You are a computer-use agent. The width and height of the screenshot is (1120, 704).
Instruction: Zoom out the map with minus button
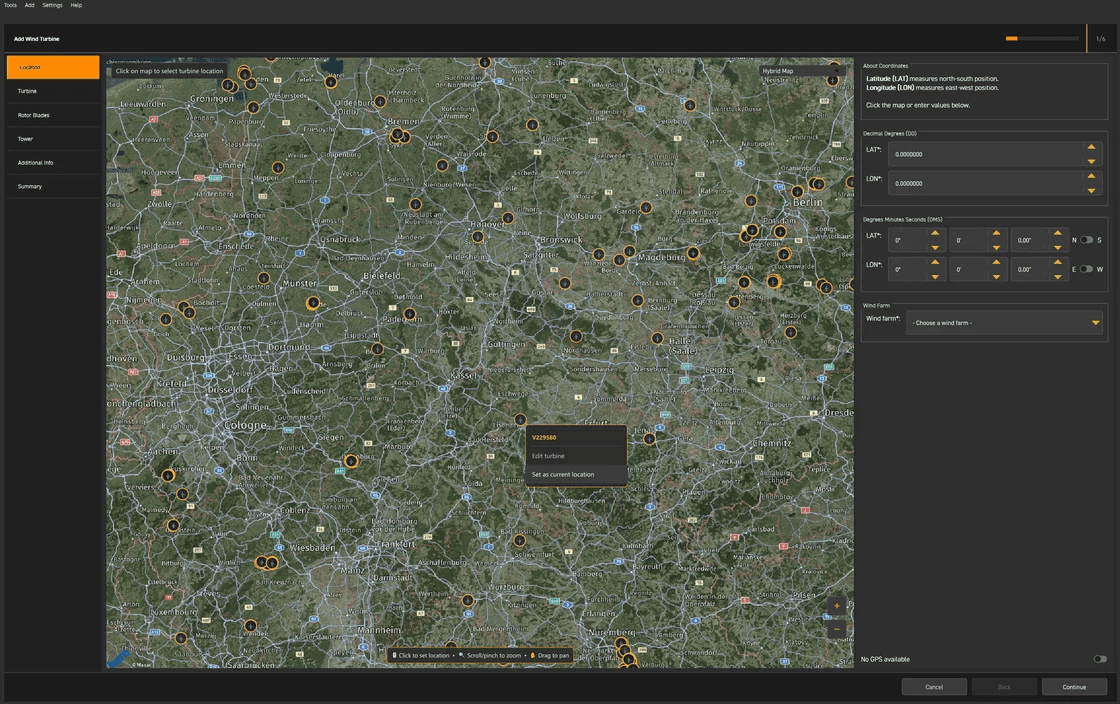837,630
